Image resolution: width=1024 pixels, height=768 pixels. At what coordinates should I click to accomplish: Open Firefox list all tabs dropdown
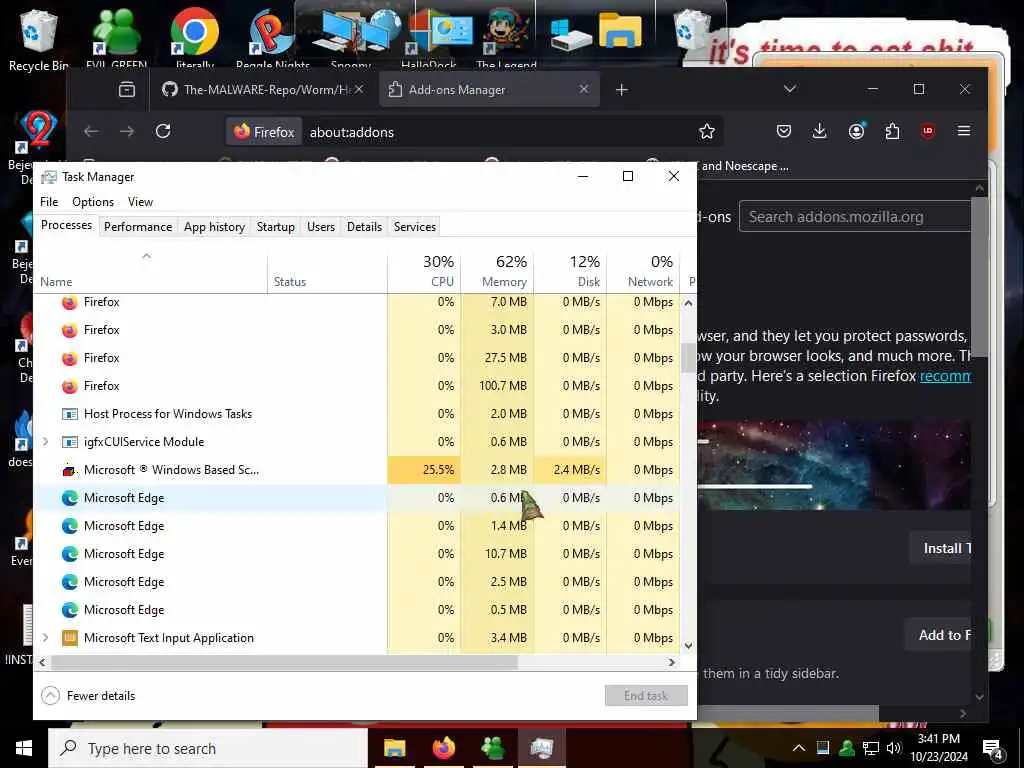click(x=790, y=89)
